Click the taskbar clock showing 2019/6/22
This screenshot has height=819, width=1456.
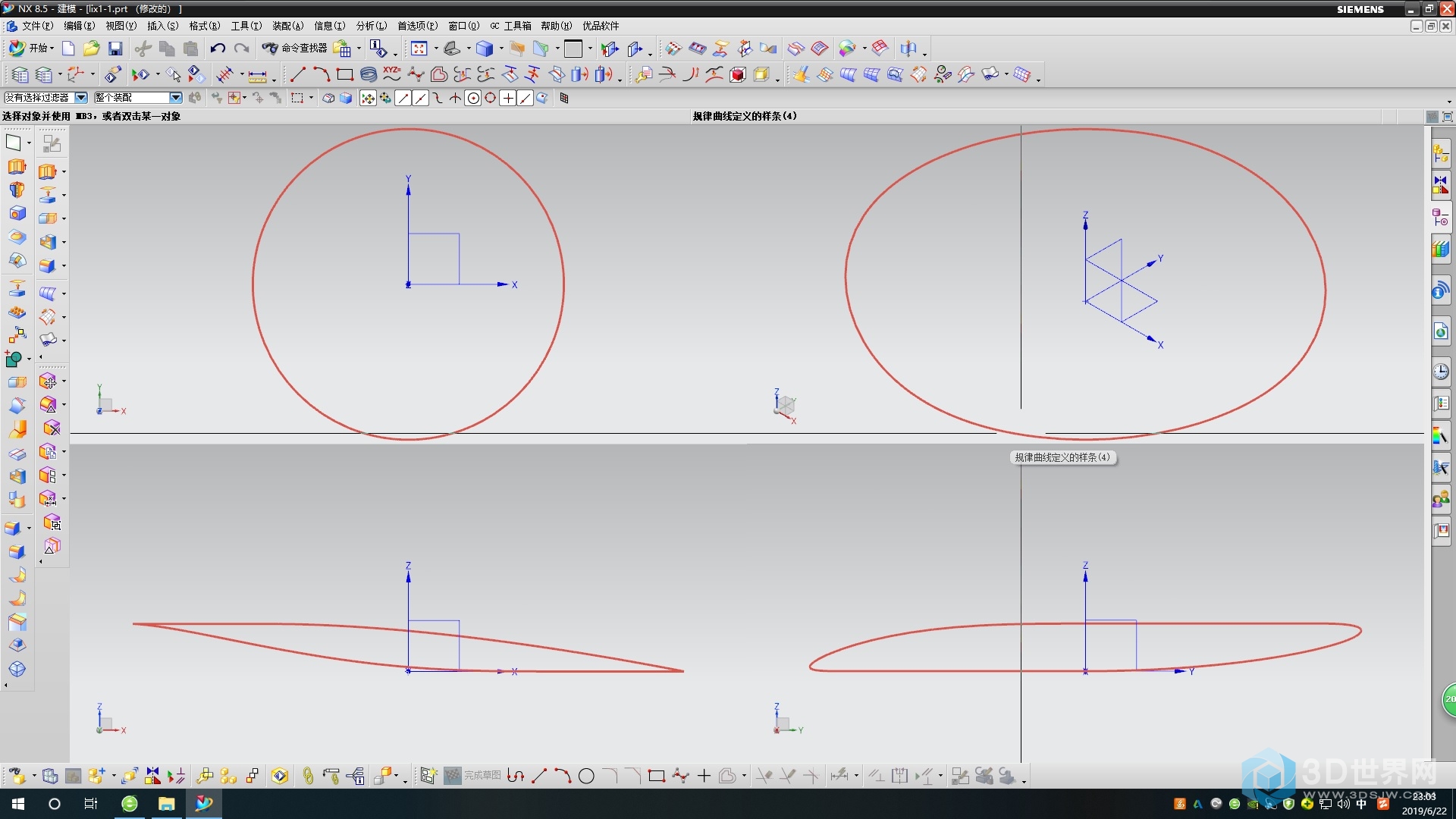click(1424, 804)
